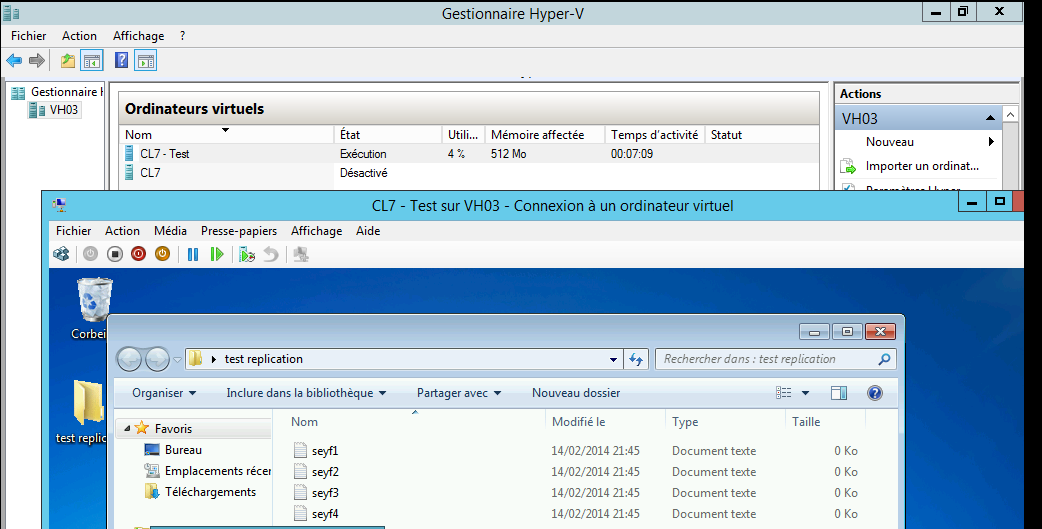The width and height of the screenshot is (1042, 529).
Task: Select CL7 - Test virtual machine row
Action: [x=469, y=154]
